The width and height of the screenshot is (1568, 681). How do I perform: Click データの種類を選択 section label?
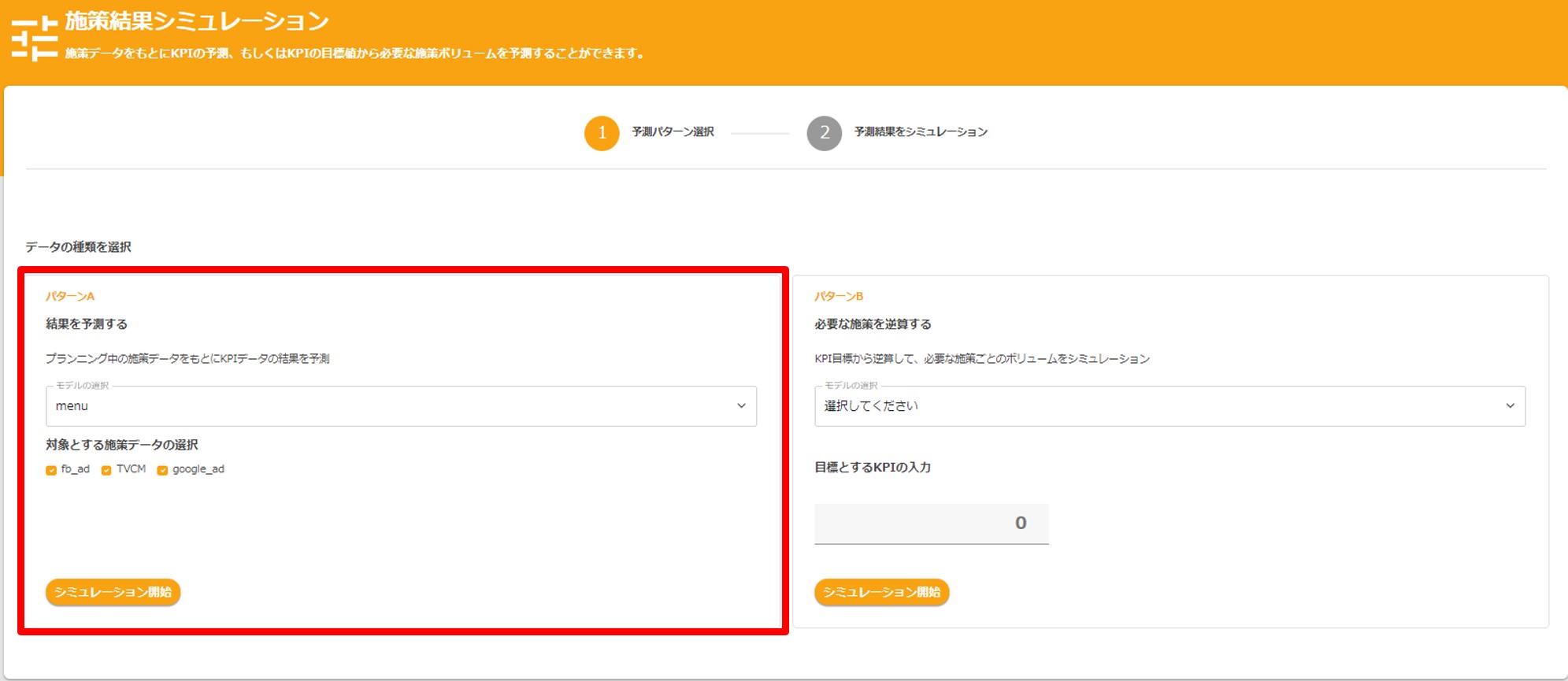79,247
